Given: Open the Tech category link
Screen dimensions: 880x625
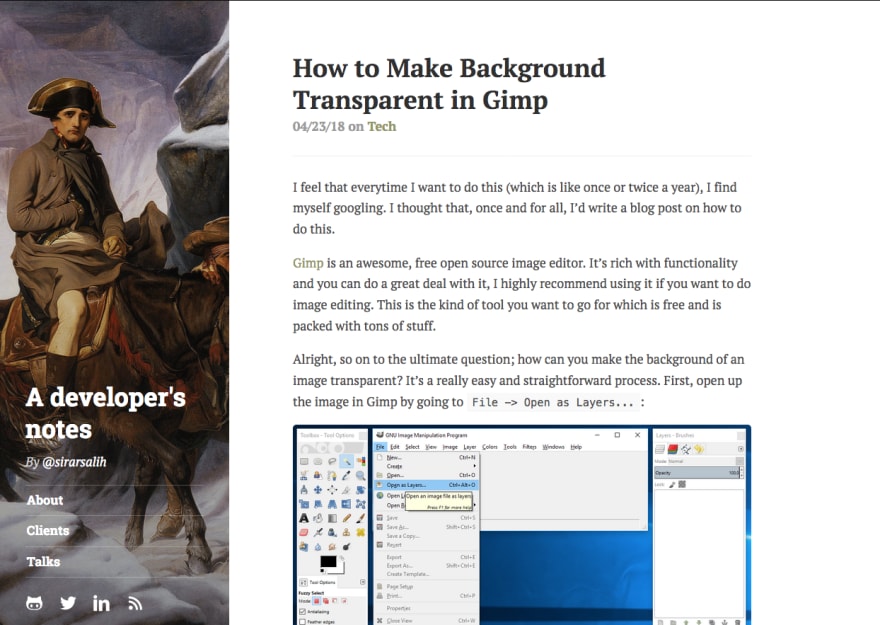Looking at the screenshot, I should tap(382, 126).
